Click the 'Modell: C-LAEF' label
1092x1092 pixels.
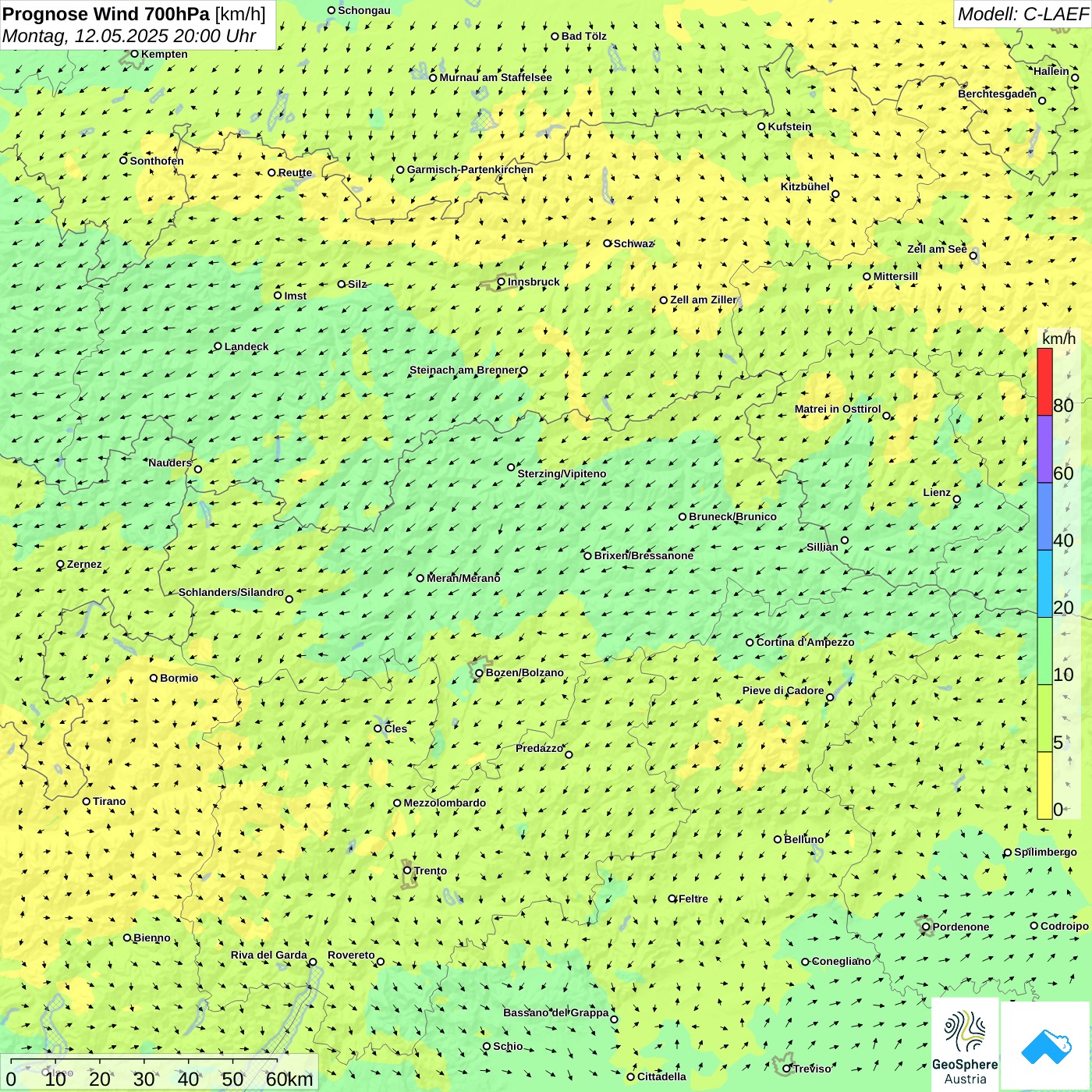pos(1023,14)
